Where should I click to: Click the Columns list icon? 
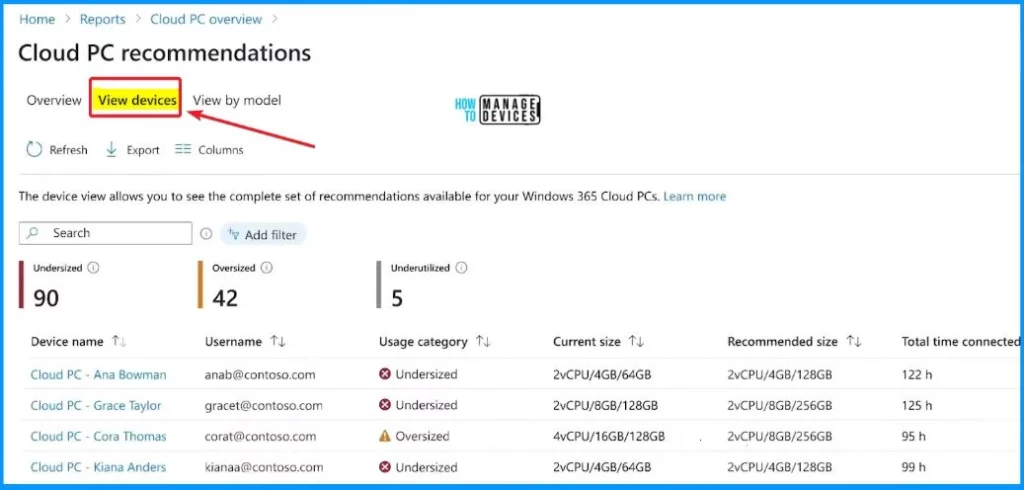183,150
